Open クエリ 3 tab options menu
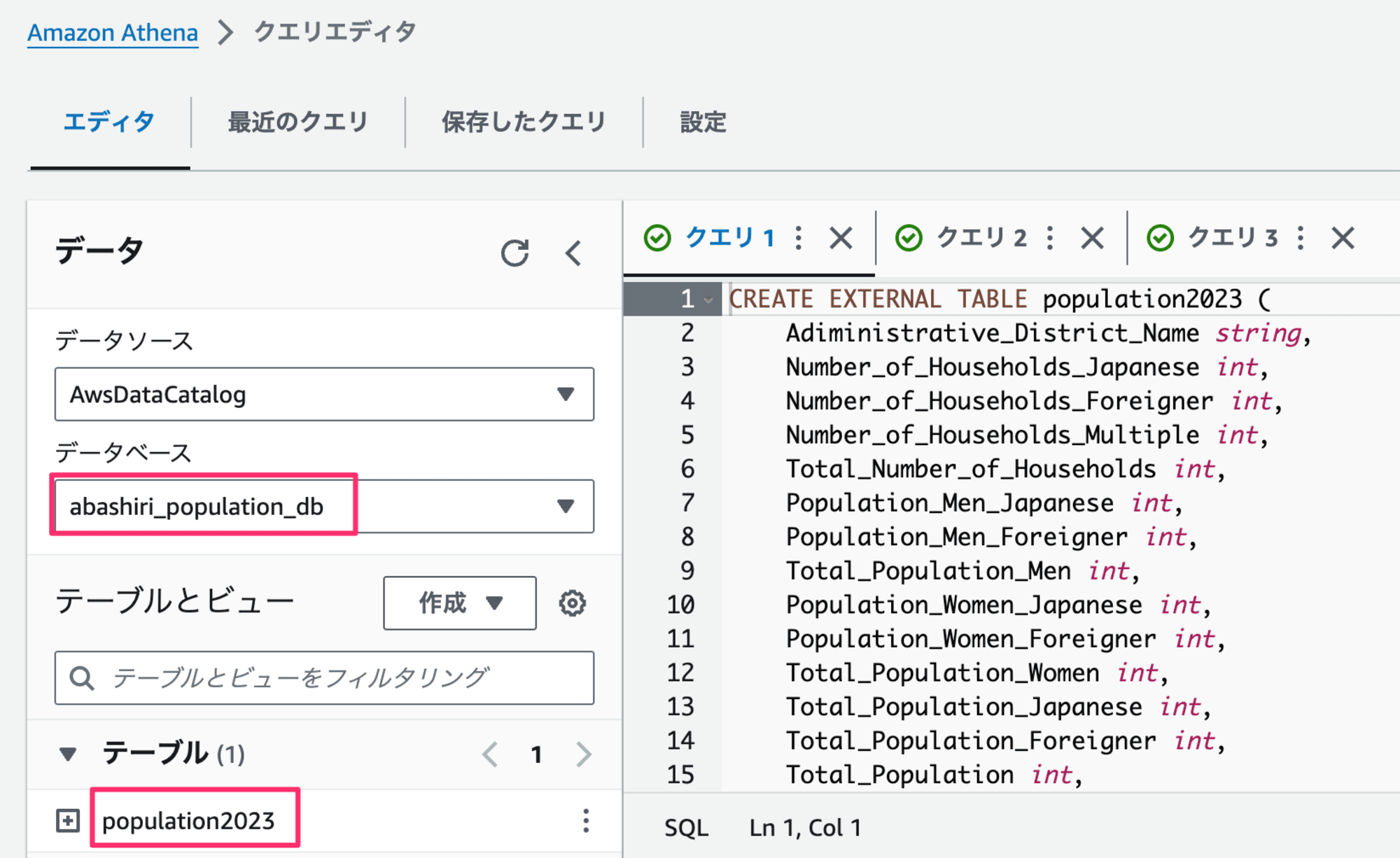Image resolution: width=1400 pixels, height=858 pixels. tap(1301, 238)
